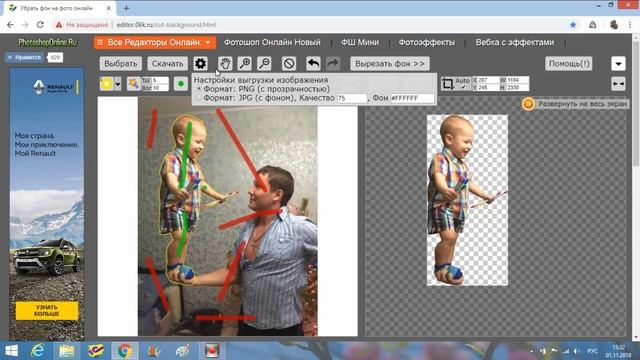
Task: Click the browser reload icon
Action: point(40,25)
